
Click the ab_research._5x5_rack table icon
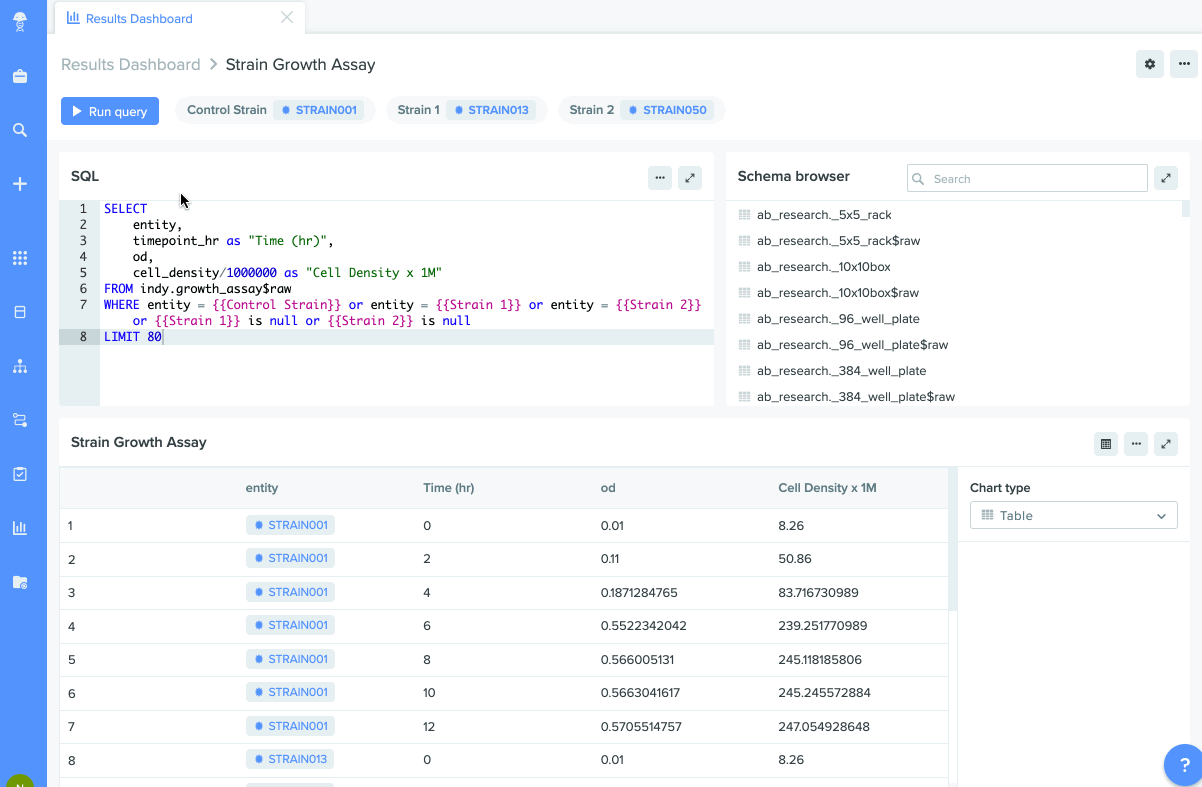tap(744, 215)
